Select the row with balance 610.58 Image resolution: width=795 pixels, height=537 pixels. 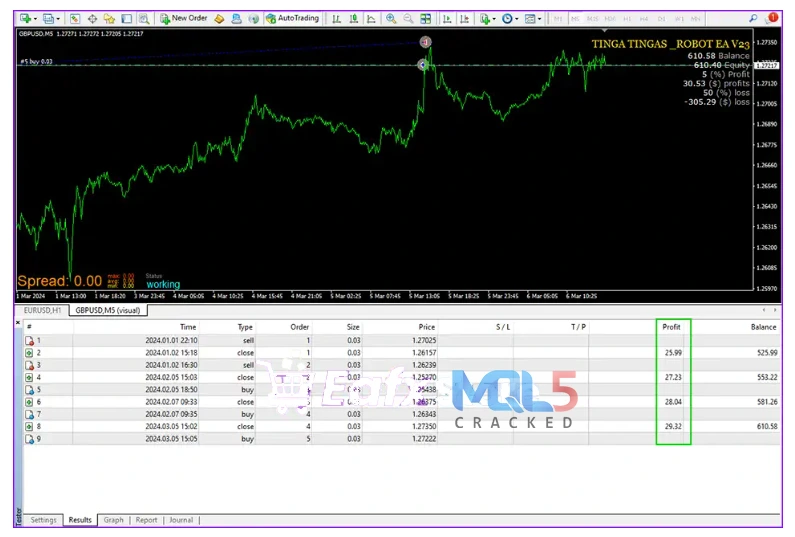[x=400, y=425]
